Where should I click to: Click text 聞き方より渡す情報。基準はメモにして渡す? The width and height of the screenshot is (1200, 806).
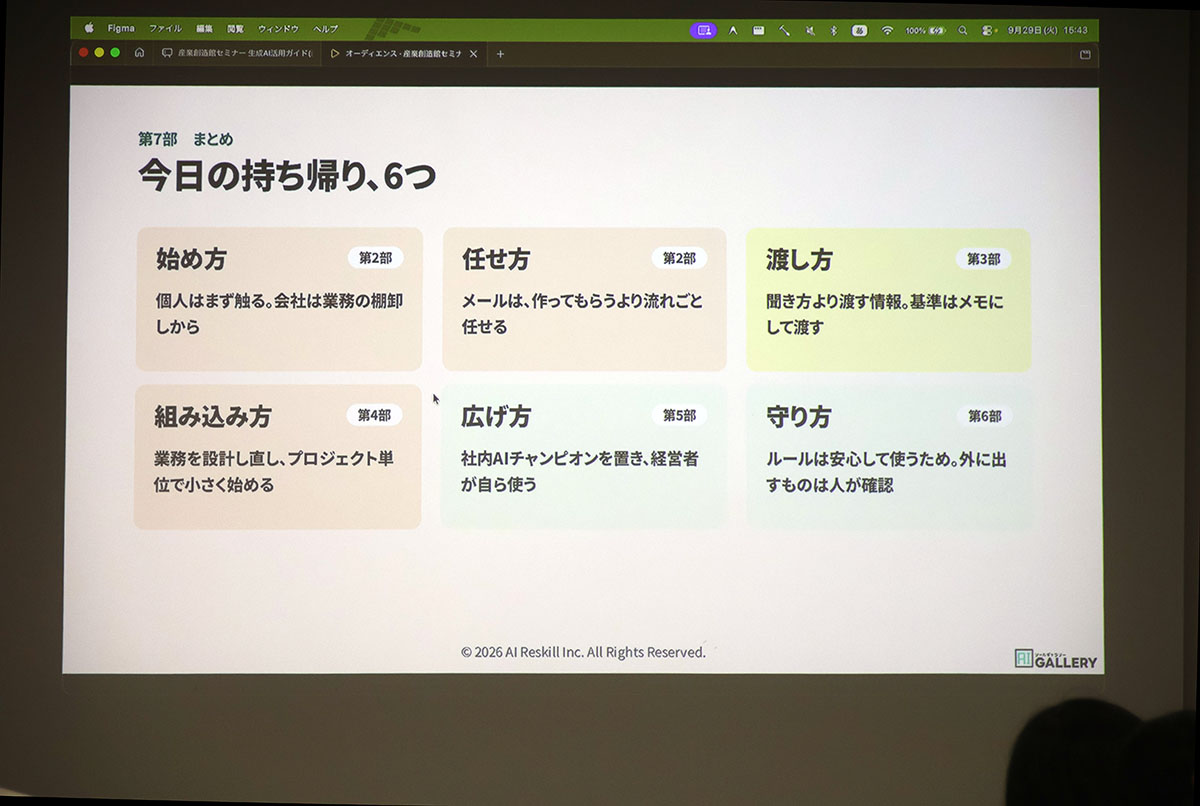point(885,314)
